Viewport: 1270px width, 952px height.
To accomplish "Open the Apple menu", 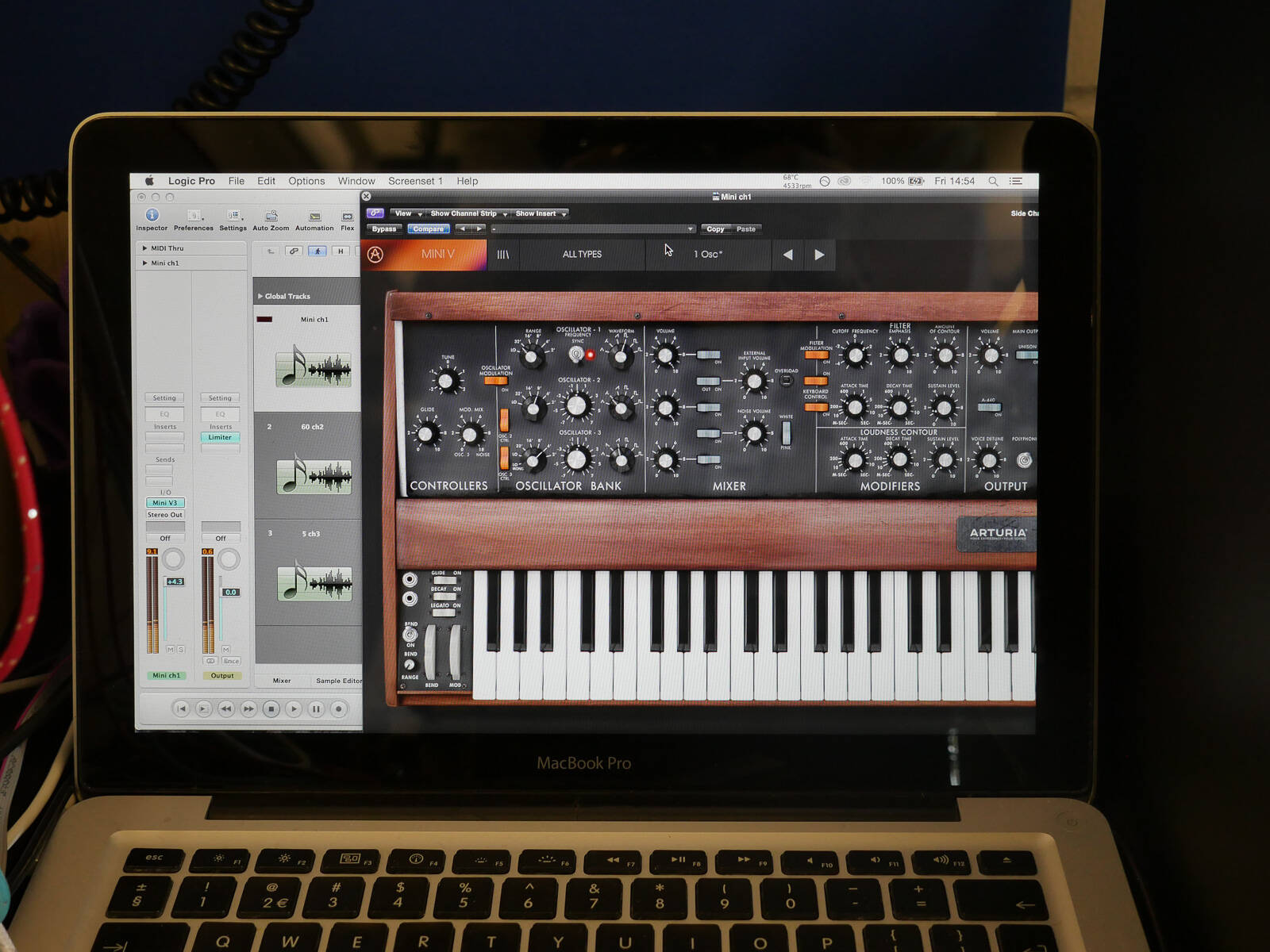I will click(x=149, y=181).
